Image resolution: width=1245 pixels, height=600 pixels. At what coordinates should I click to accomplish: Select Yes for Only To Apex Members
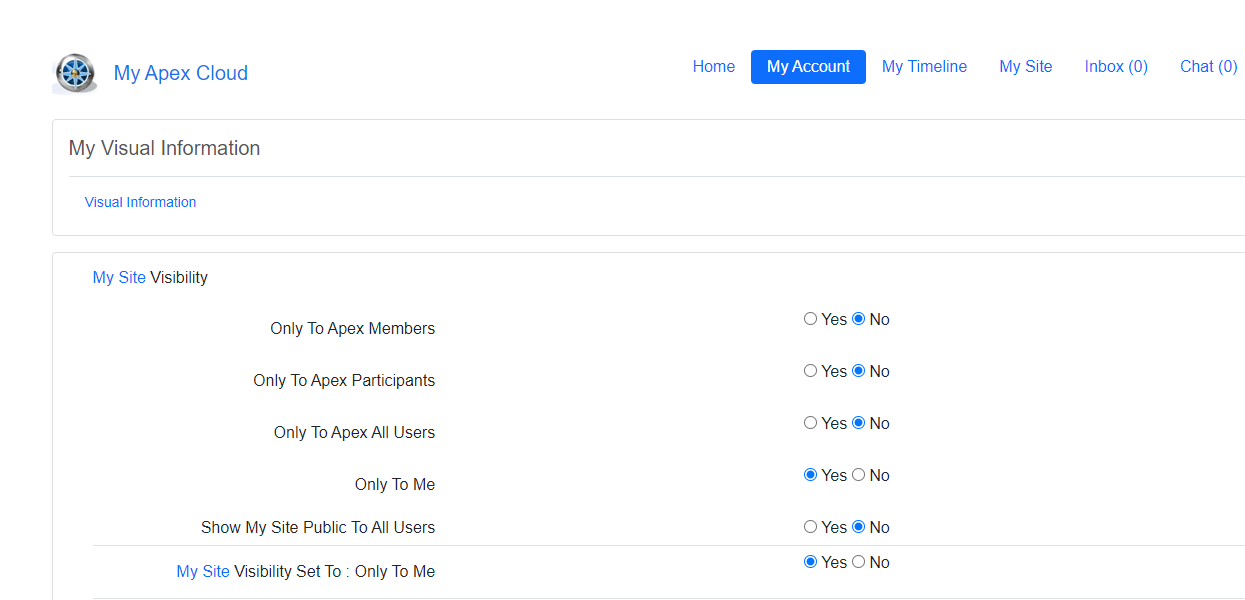[x=810, y=319]
